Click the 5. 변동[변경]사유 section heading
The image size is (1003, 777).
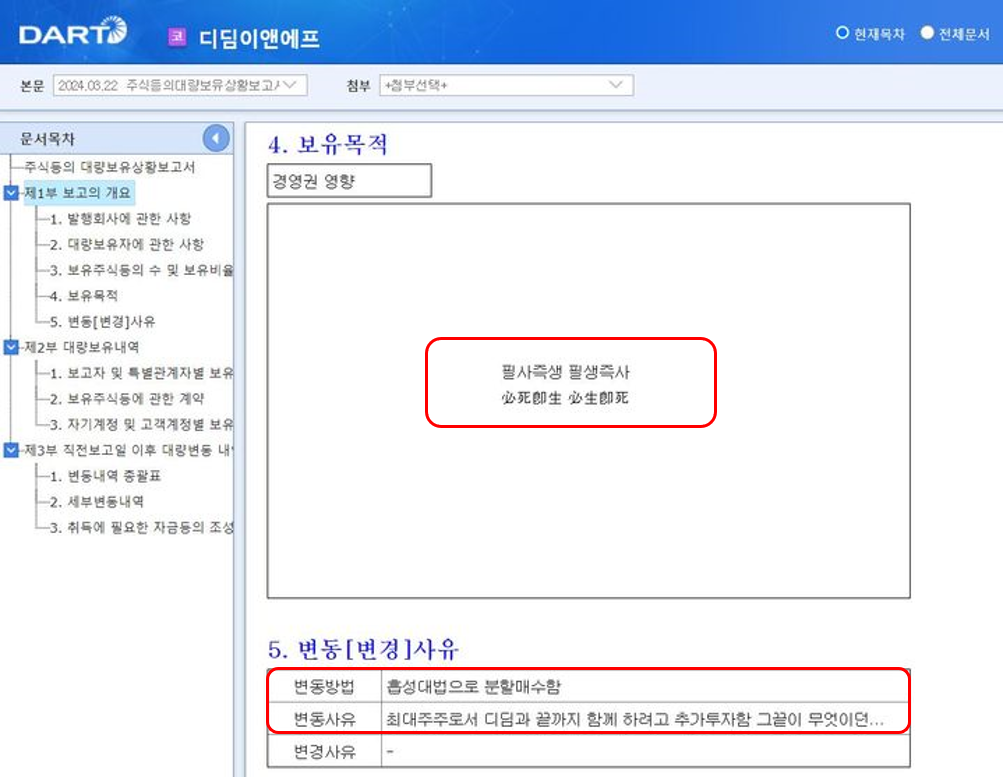pos(363,649)
